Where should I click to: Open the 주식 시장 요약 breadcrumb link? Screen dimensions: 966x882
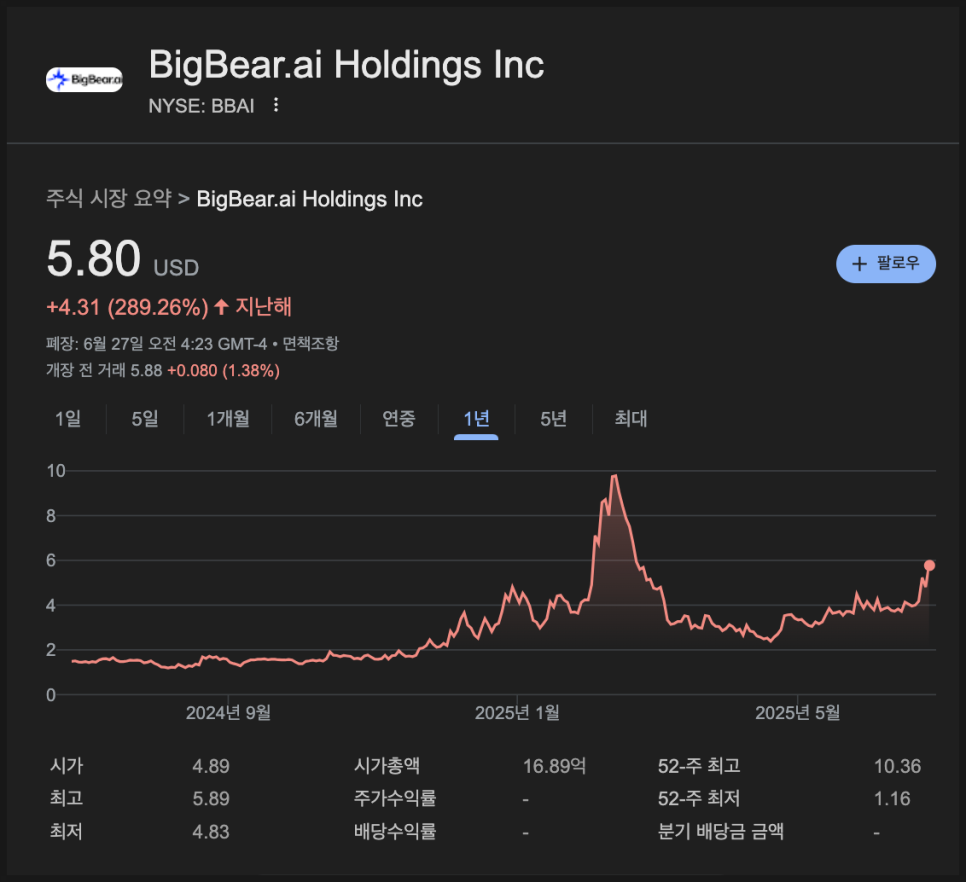109,198
